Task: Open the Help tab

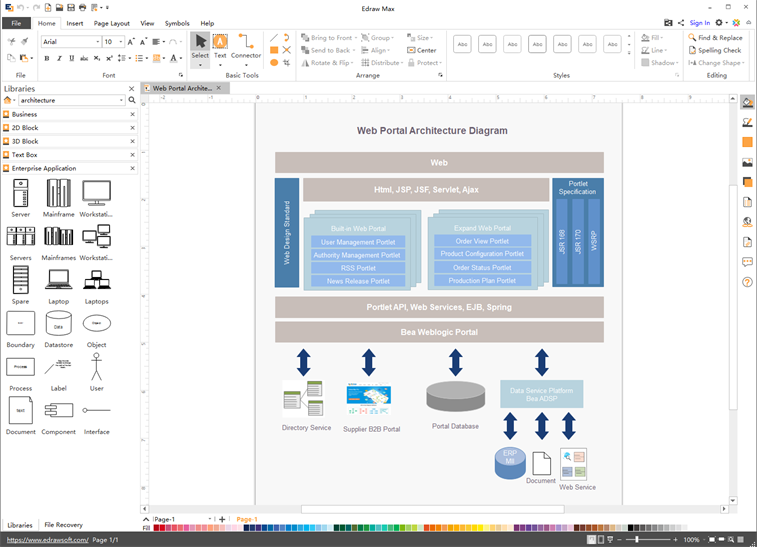Action: (207, 23)
